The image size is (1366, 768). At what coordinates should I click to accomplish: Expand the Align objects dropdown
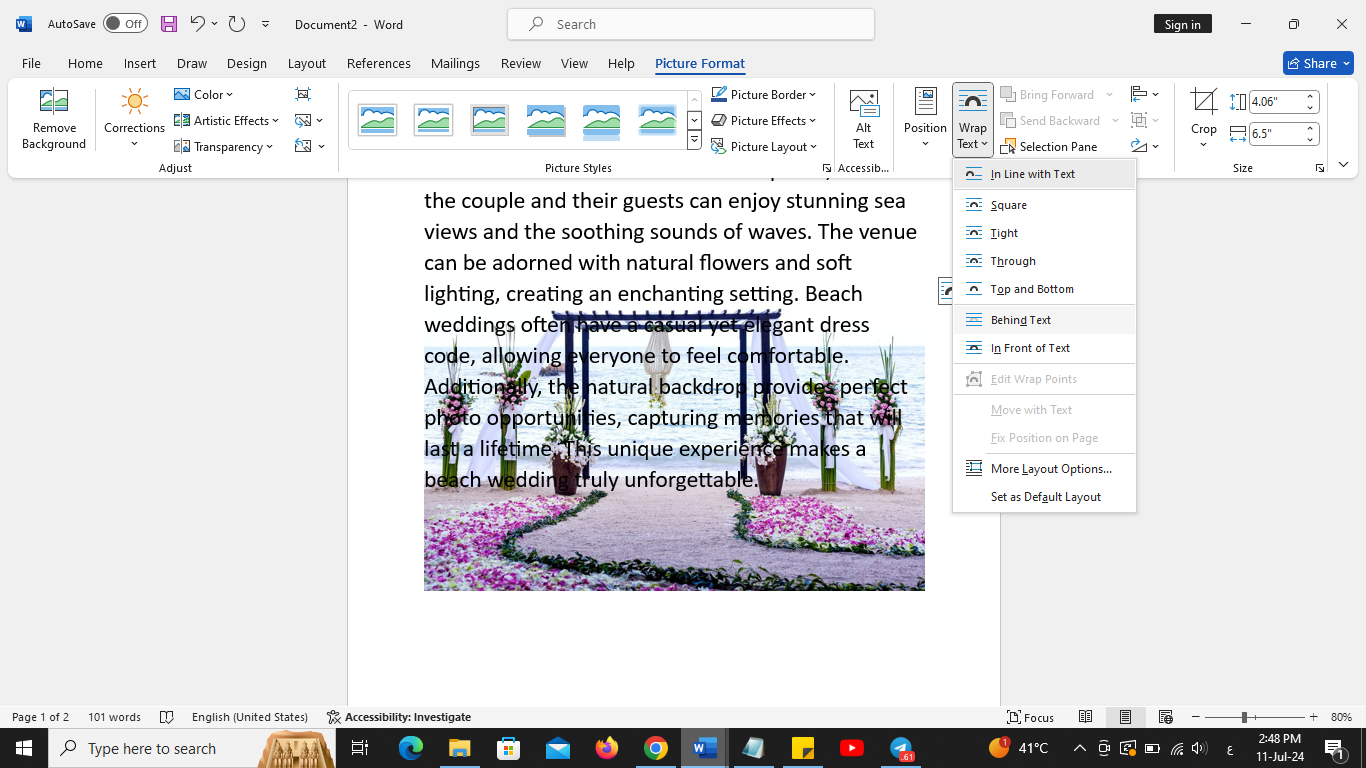click(x=1145, y=94)
